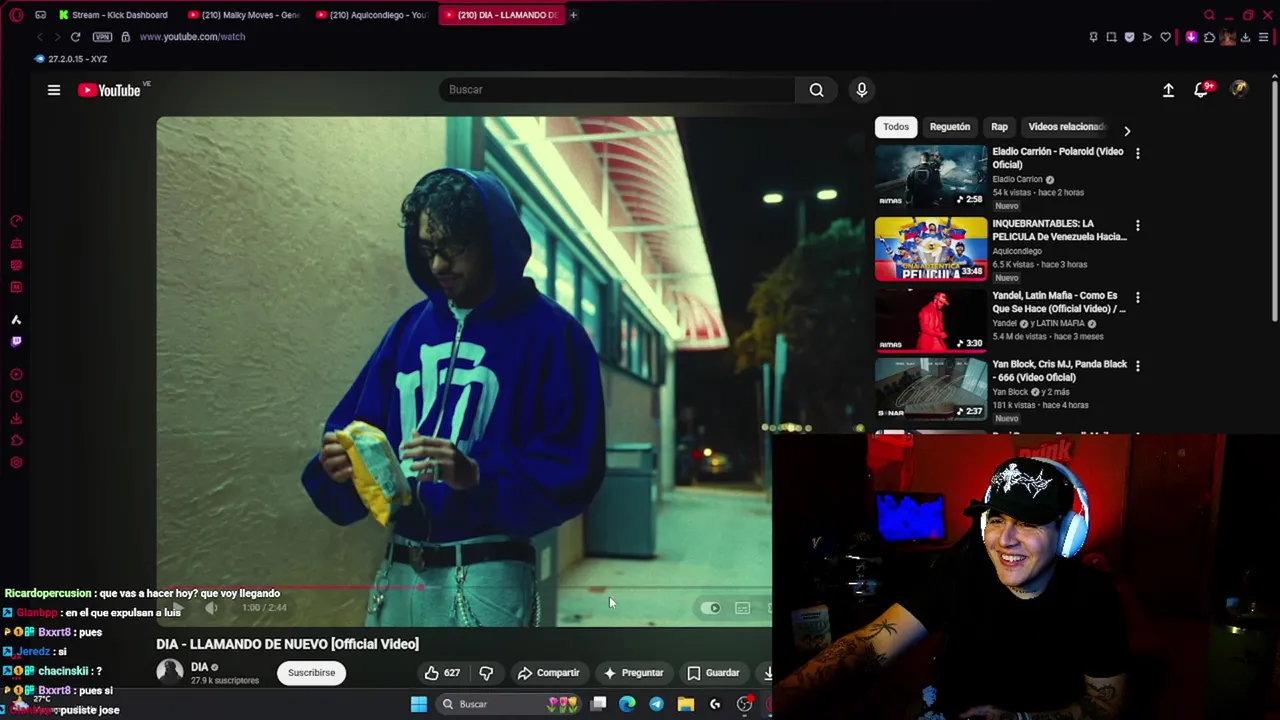
Task: Open the 27.2.0.15 - XYZ bookmark
Action: click(71, 59)
